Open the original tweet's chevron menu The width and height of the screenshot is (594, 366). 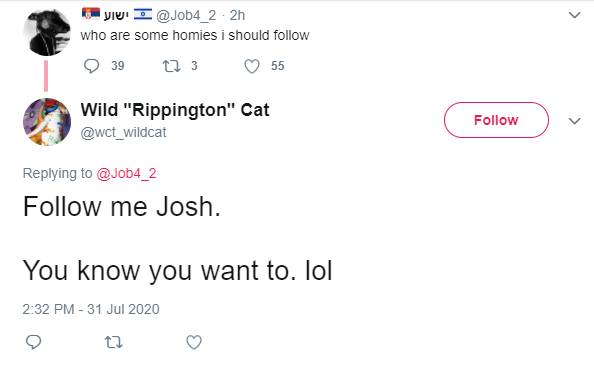click(x=575, y=15)
